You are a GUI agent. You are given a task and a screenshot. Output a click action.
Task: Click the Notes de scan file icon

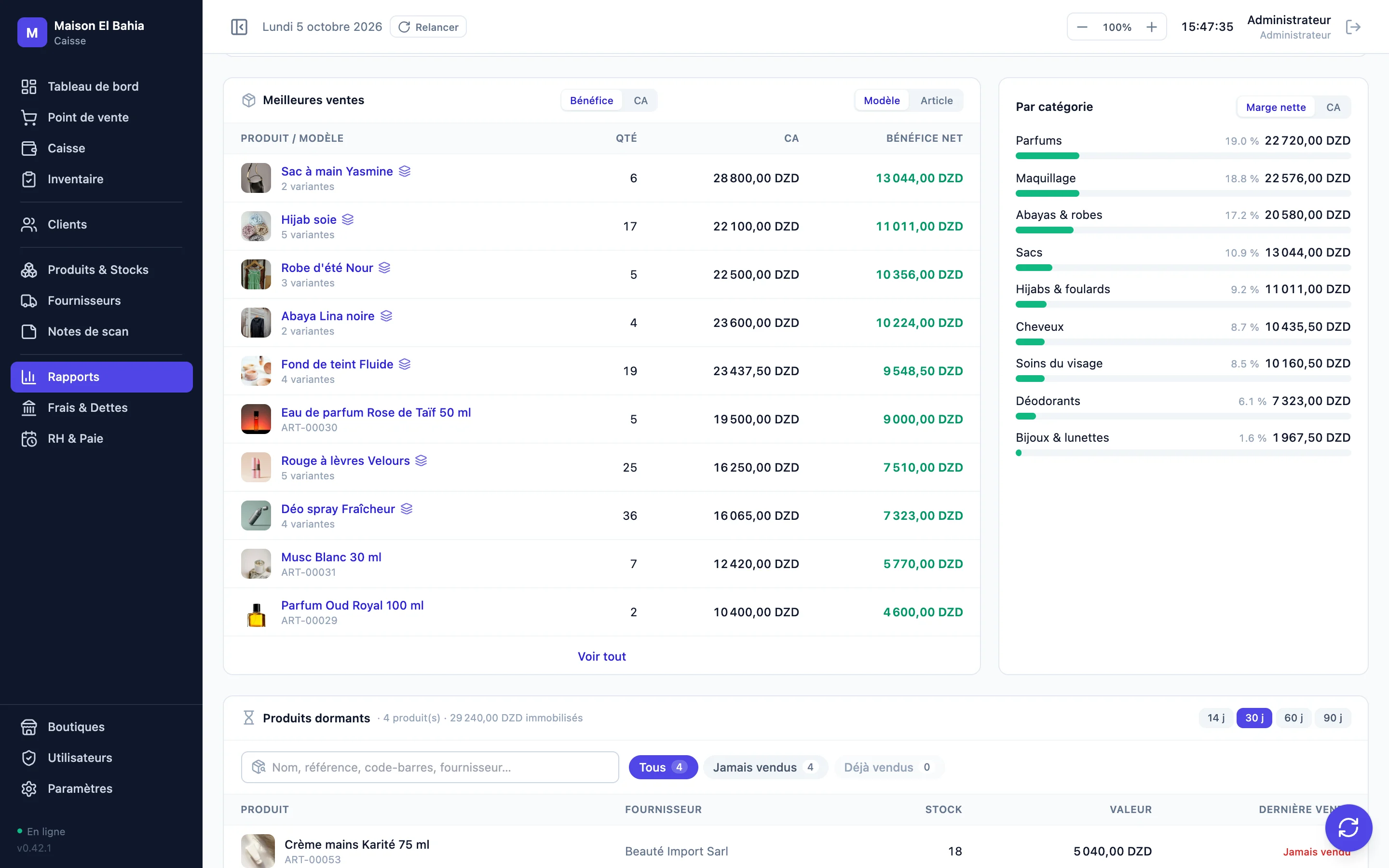[x=29, y=332]
